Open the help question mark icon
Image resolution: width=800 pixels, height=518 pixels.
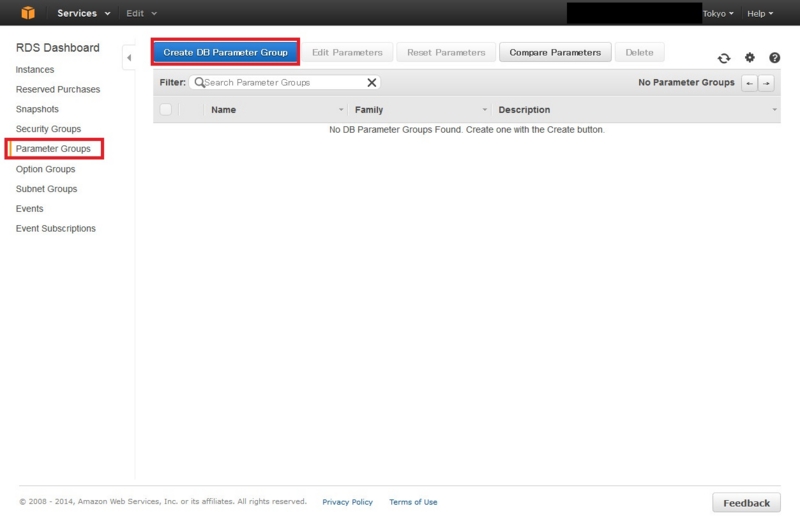[x=774, y=58]
